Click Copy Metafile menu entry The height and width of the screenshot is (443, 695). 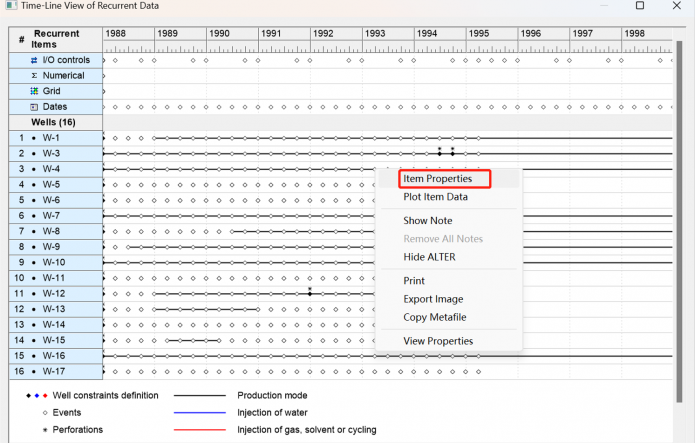tap(434, 317)
